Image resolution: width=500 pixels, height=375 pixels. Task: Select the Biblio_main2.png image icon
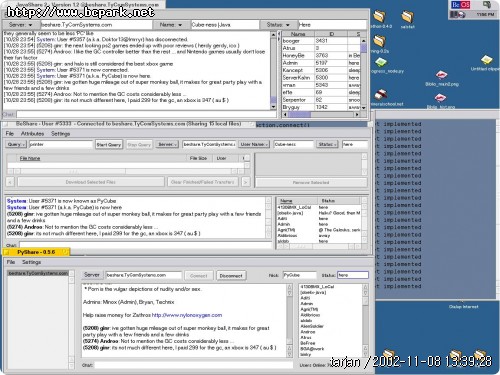(441, 75)
